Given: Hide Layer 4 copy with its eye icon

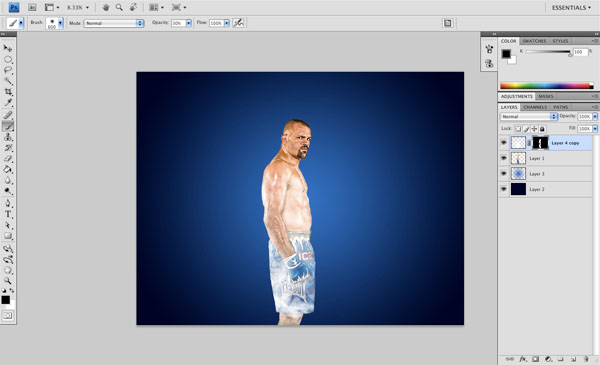Looking at the screenshot, I should click(504, 143).
